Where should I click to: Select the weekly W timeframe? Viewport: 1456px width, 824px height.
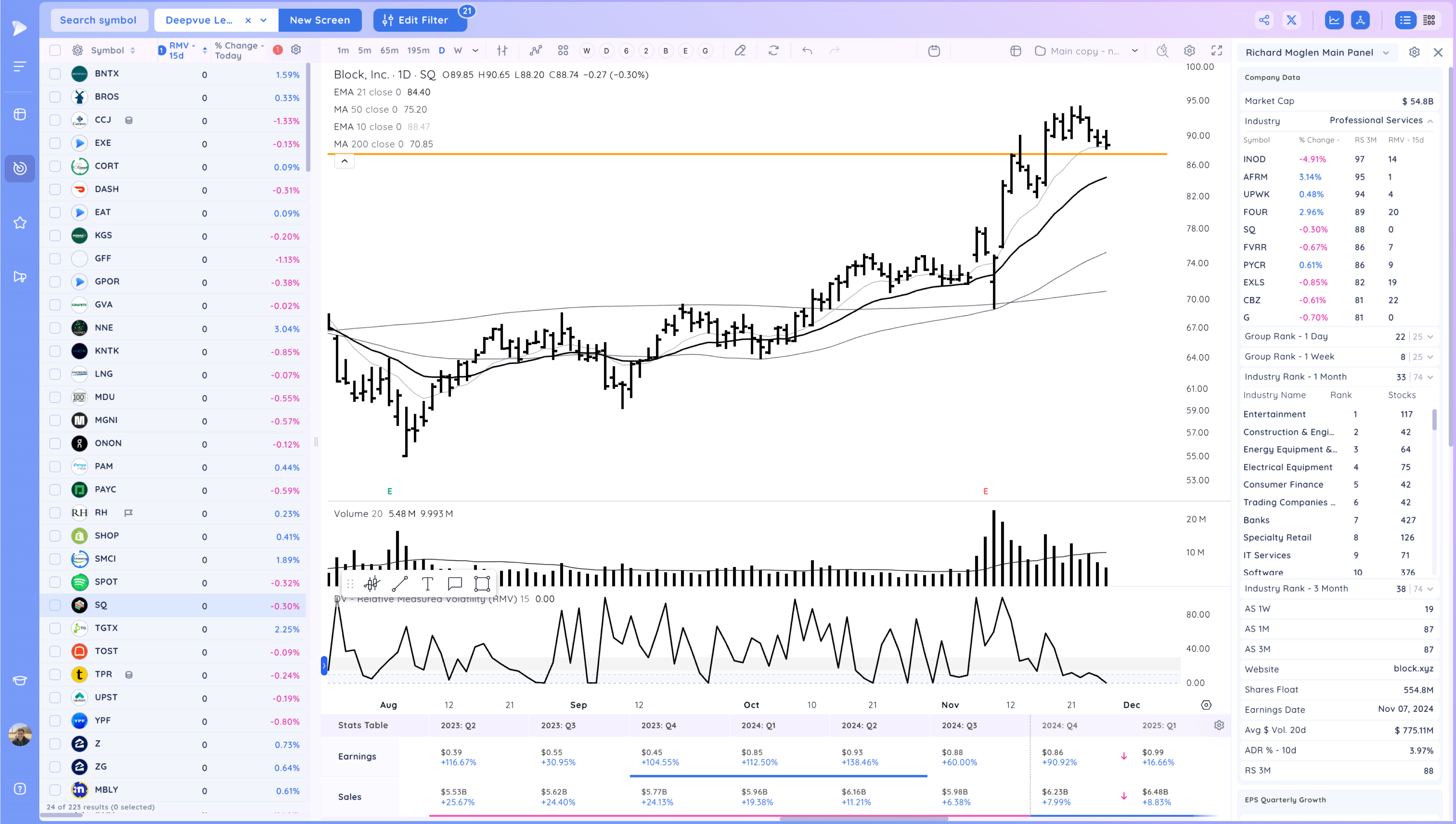coord(458,51)
